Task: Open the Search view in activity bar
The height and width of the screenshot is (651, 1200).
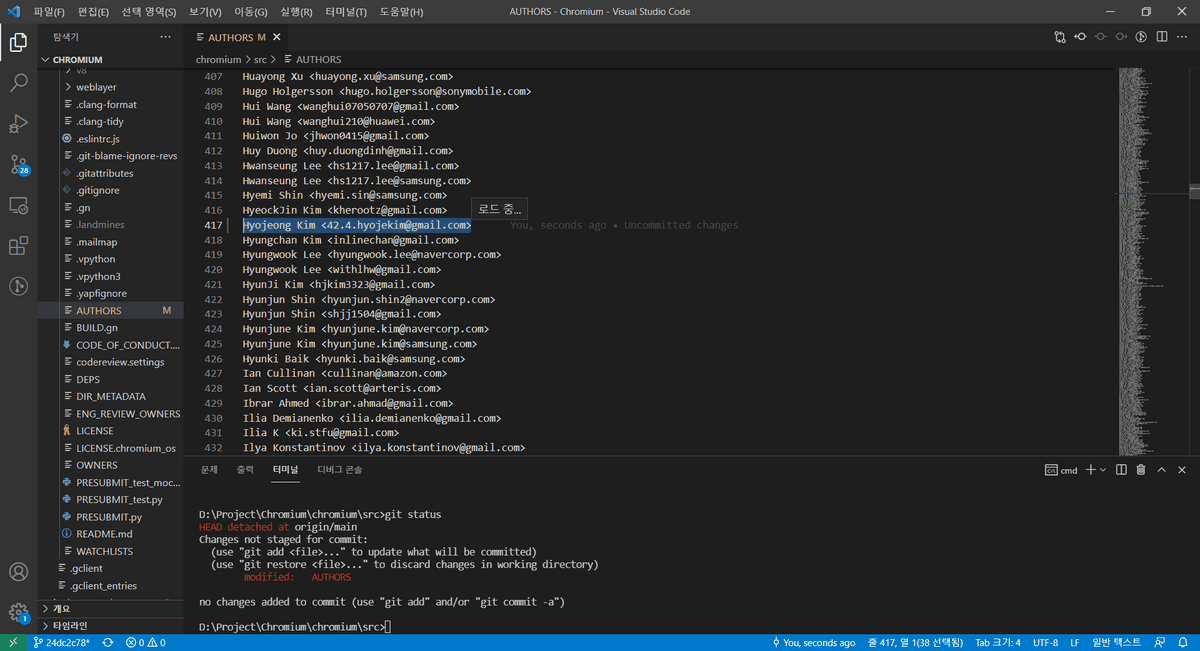Action: click(x=18, y=83)
